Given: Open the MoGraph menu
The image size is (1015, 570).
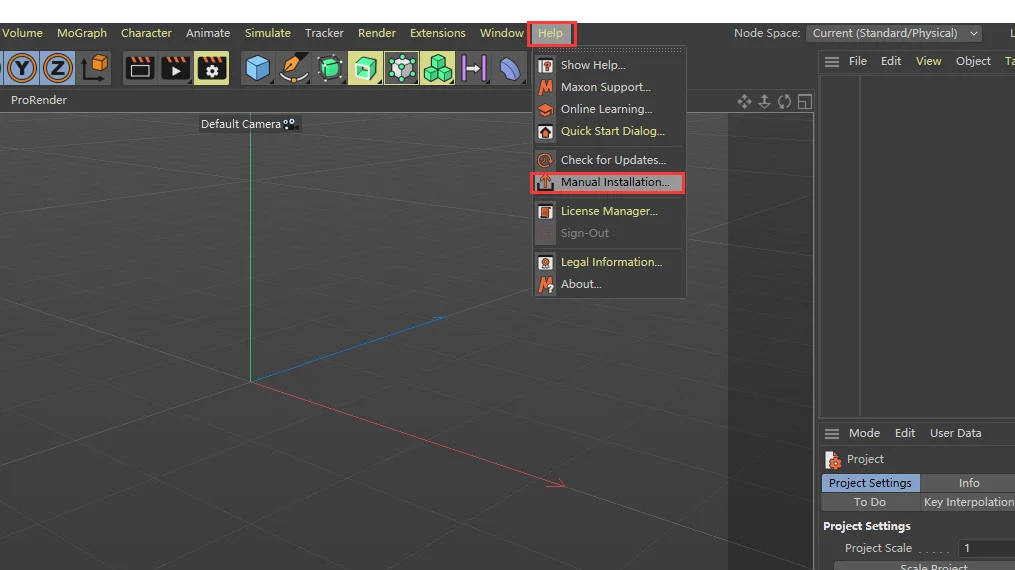Looking at the screenshot, I should [82, 33].
